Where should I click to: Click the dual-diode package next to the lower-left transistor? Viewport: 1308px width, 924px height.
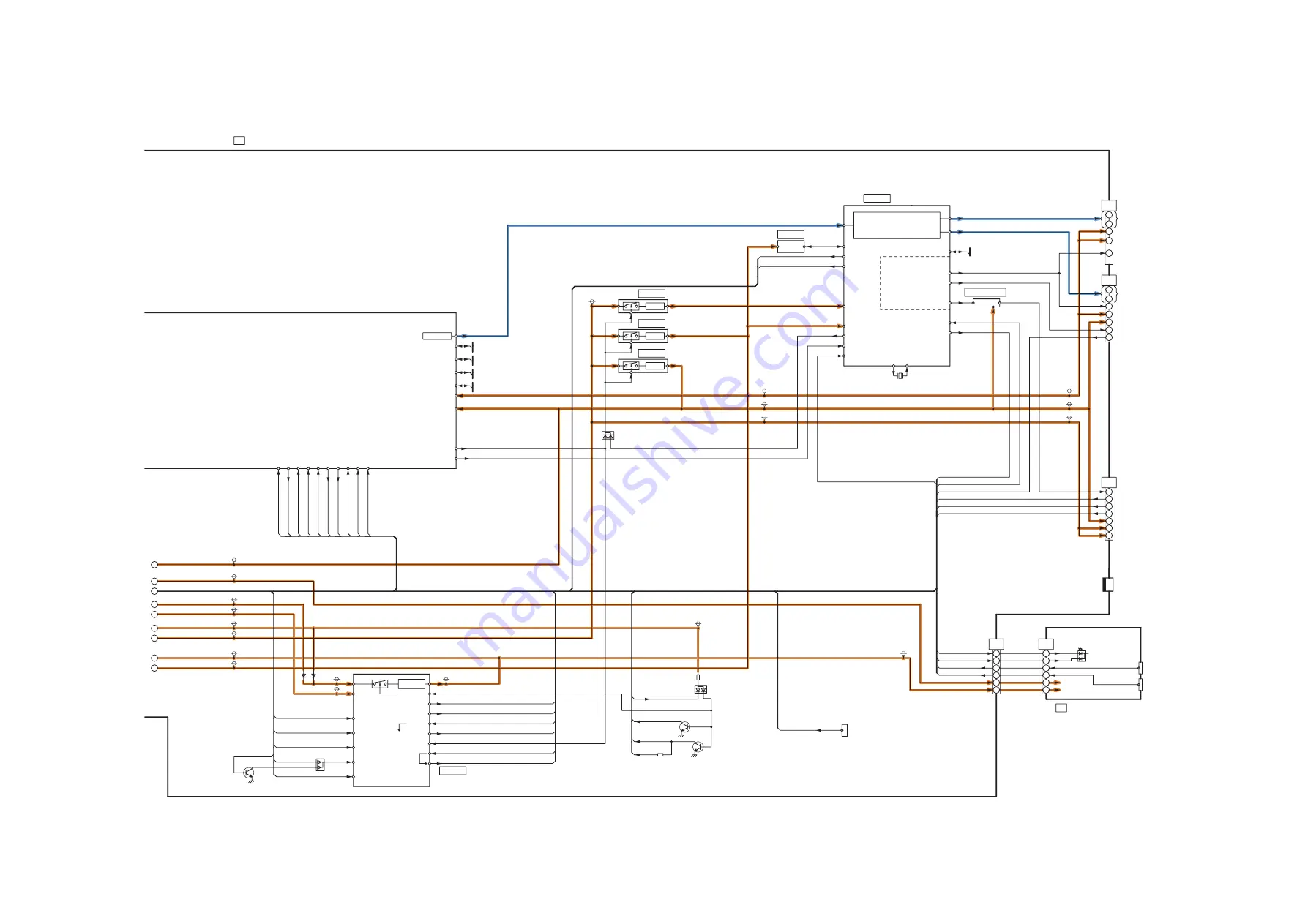coord(320,765)
